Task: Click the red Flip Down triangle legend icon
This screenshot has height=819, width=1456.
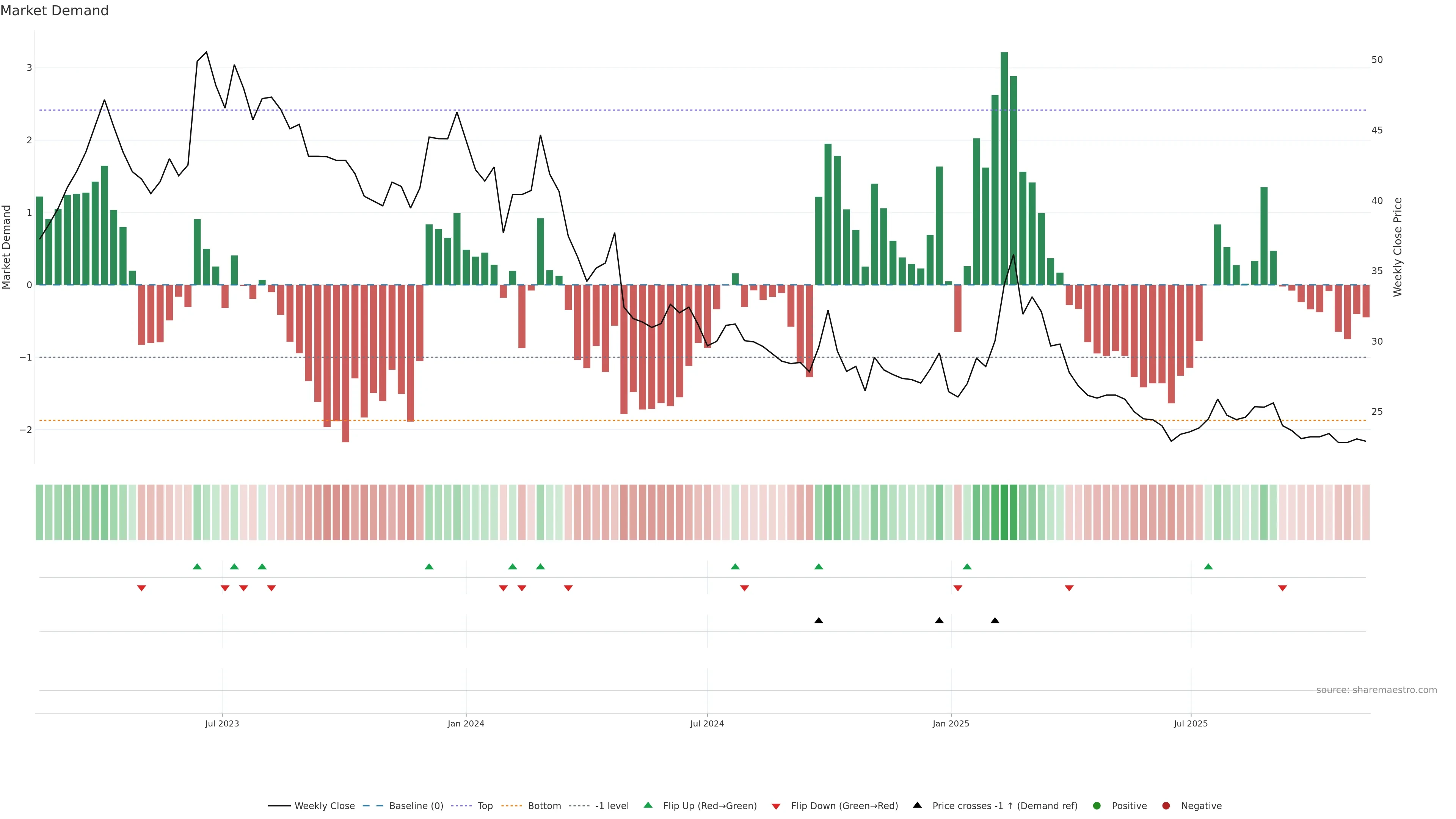Action: coord(776,806)
